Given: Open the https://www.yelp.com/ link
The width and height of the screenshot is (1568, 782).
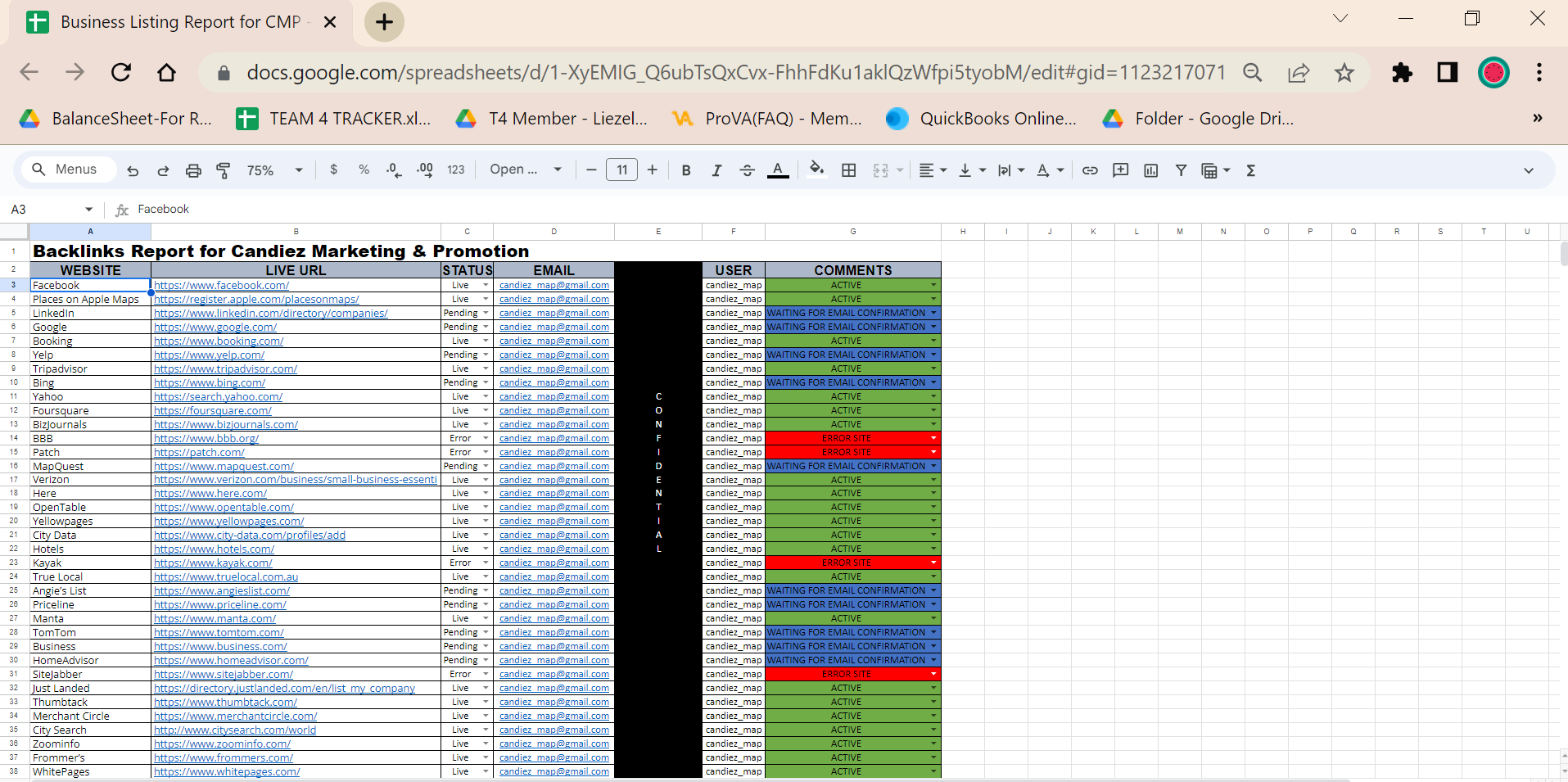Looking at the screenshot, I should click(x=210, y=355).
